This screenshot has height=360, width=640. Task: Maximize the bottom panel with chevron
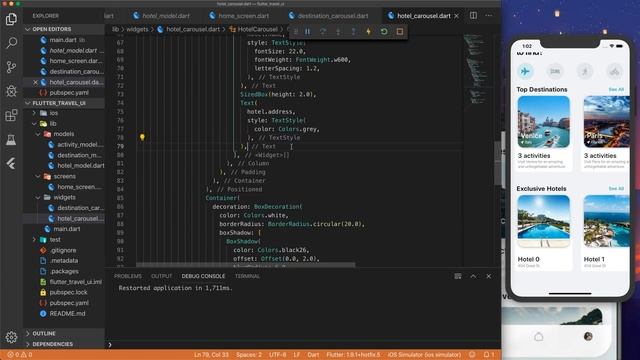pos(473,276)
